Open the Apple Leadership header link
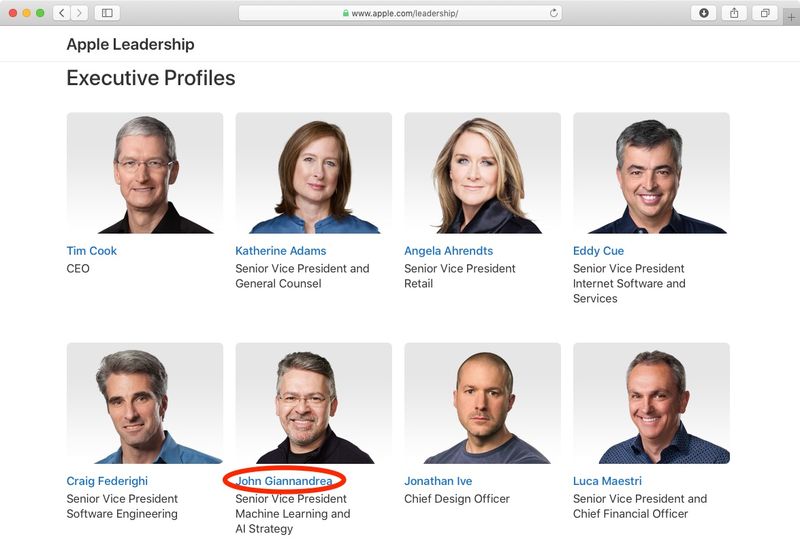The width and height of the screenshot is (800, 549). click(x=130, y=44)
